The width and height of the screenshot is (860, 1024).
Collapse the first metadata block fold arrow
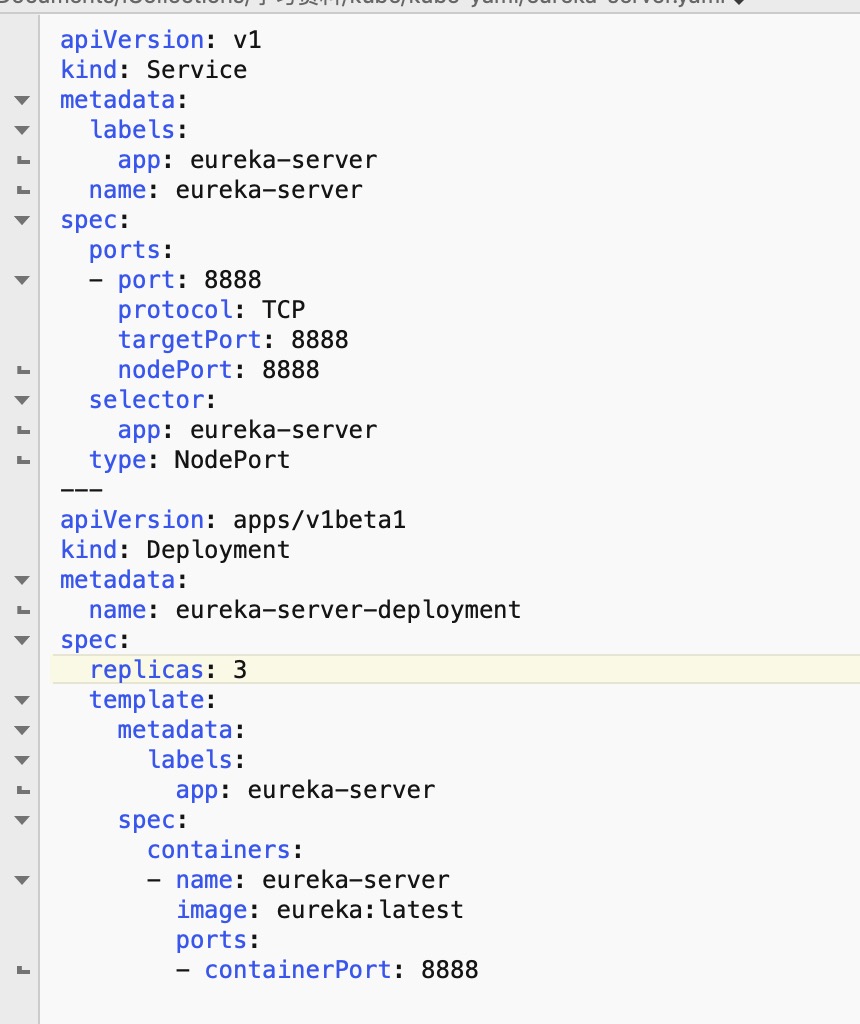tap(22, 100)
